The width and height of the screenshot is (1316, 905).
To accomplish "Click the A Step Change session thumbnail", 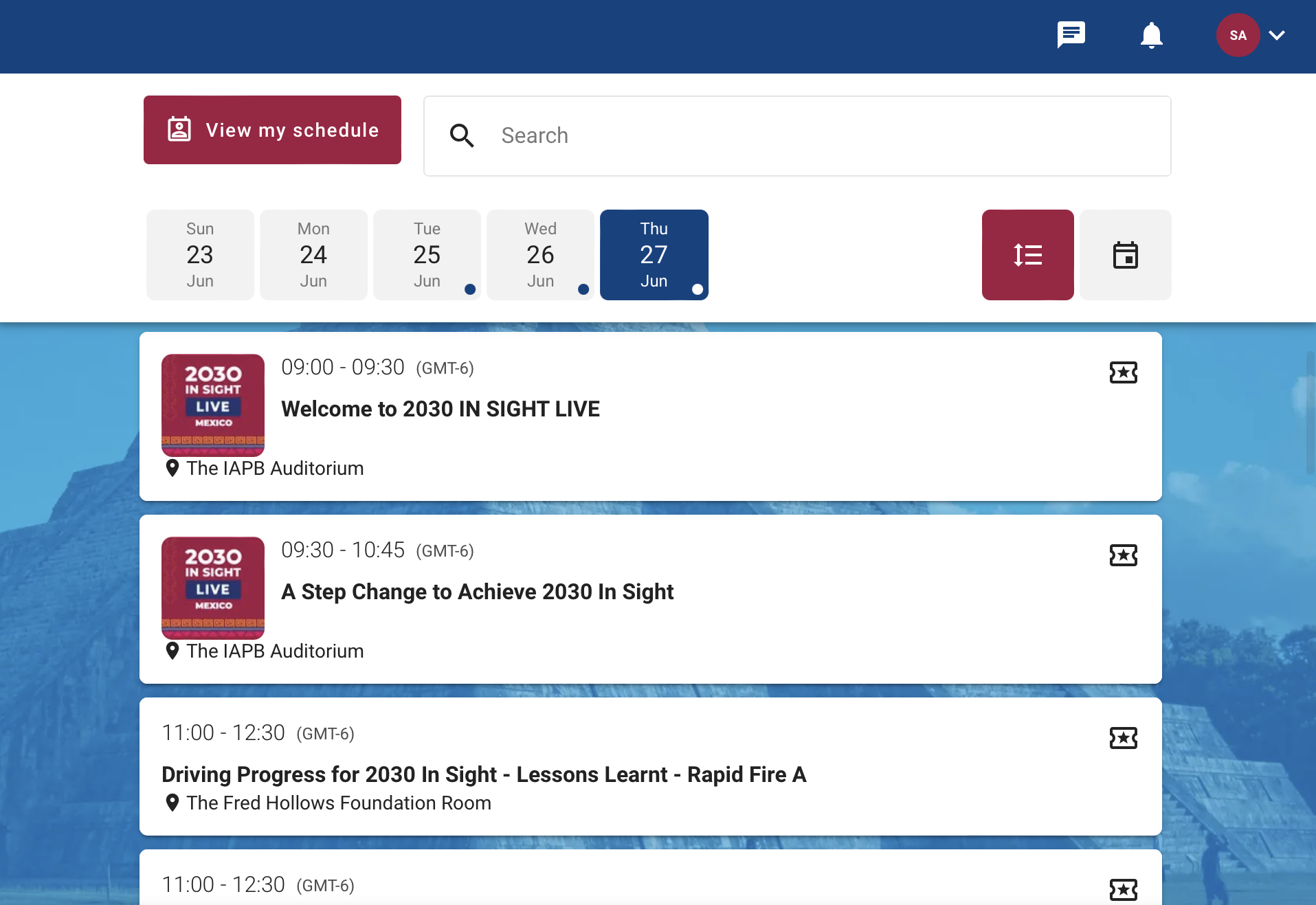I will (213, 588).
